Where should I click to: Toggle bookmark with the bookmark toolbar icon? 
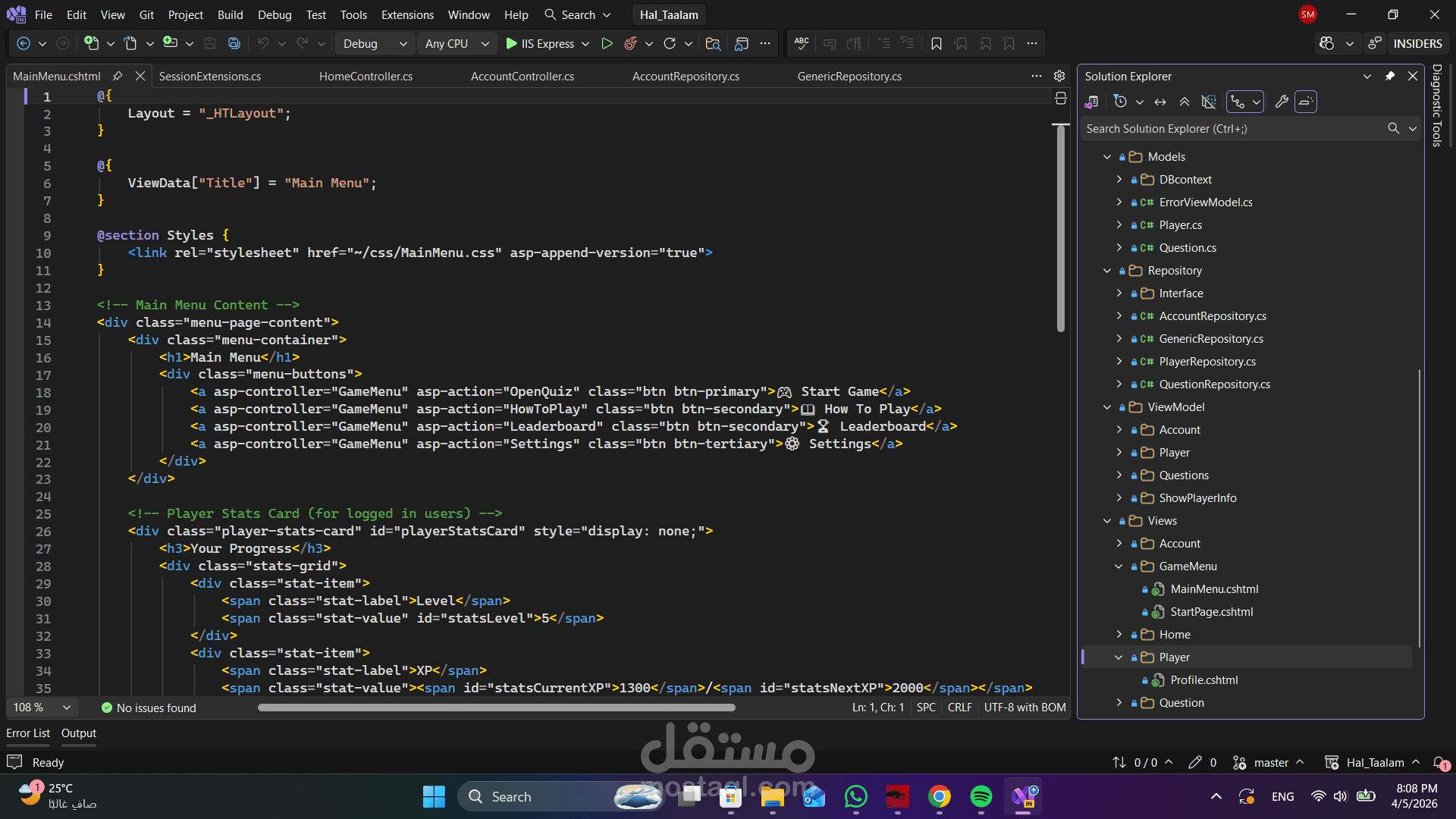(937, 44)
